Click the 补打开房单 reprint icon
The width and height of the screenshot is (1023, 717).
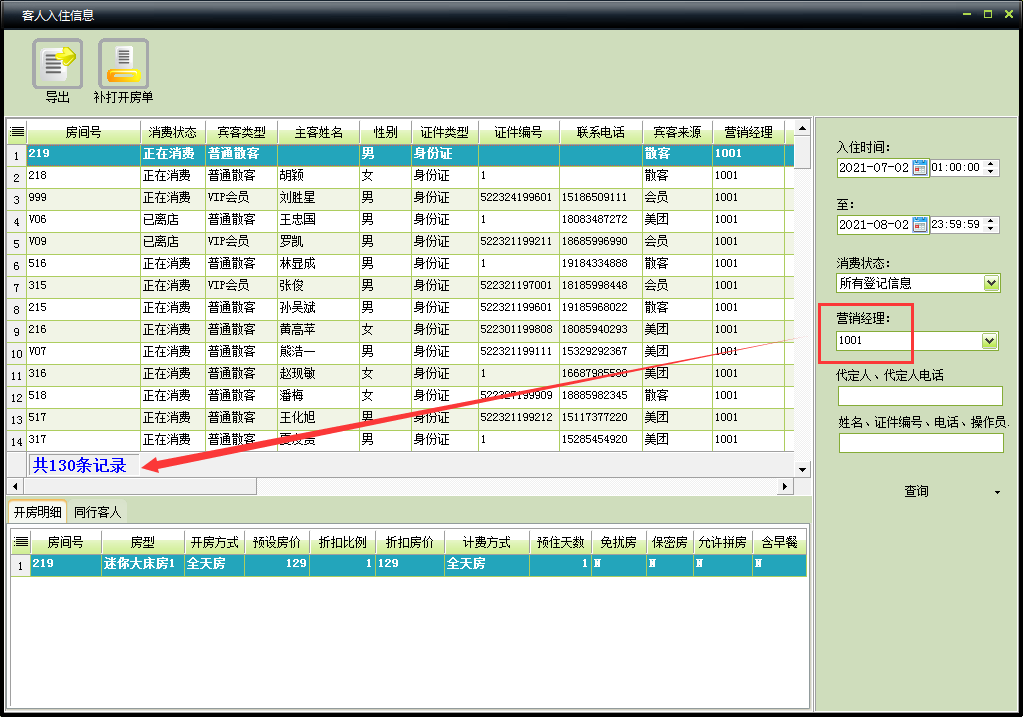[123, 63]
